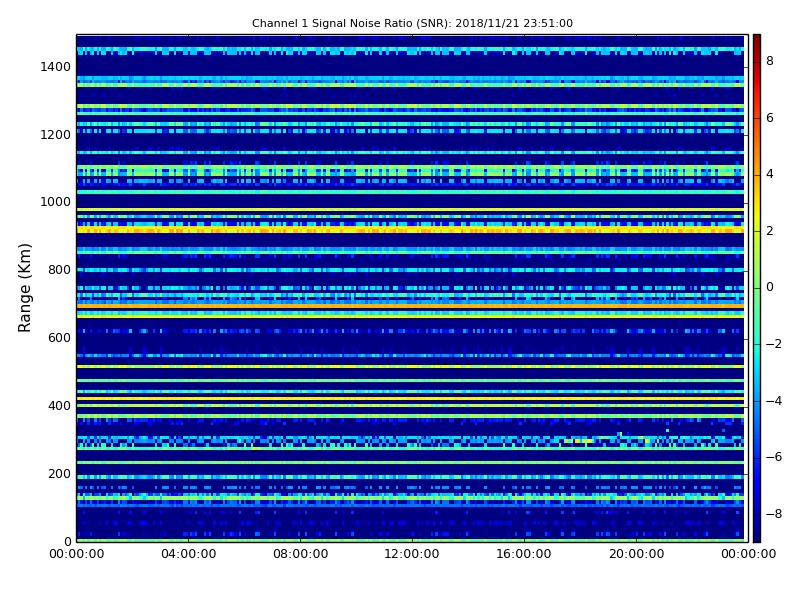Click the 800 range tick label
The image size is (800, 600).
pyautogui.click(x=59, y=270)
